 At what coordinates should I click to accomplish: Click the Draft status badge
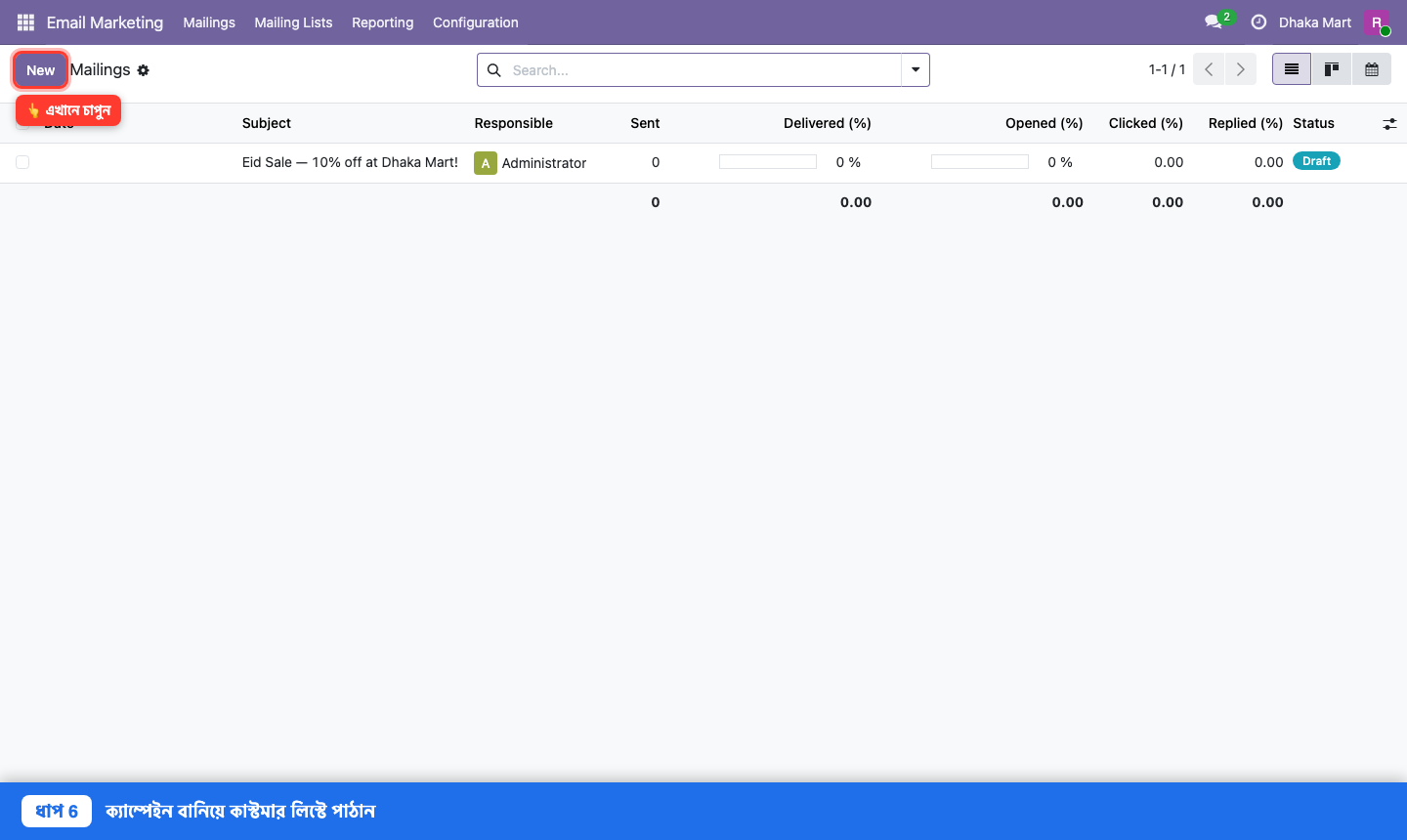tap(1316, 161)
